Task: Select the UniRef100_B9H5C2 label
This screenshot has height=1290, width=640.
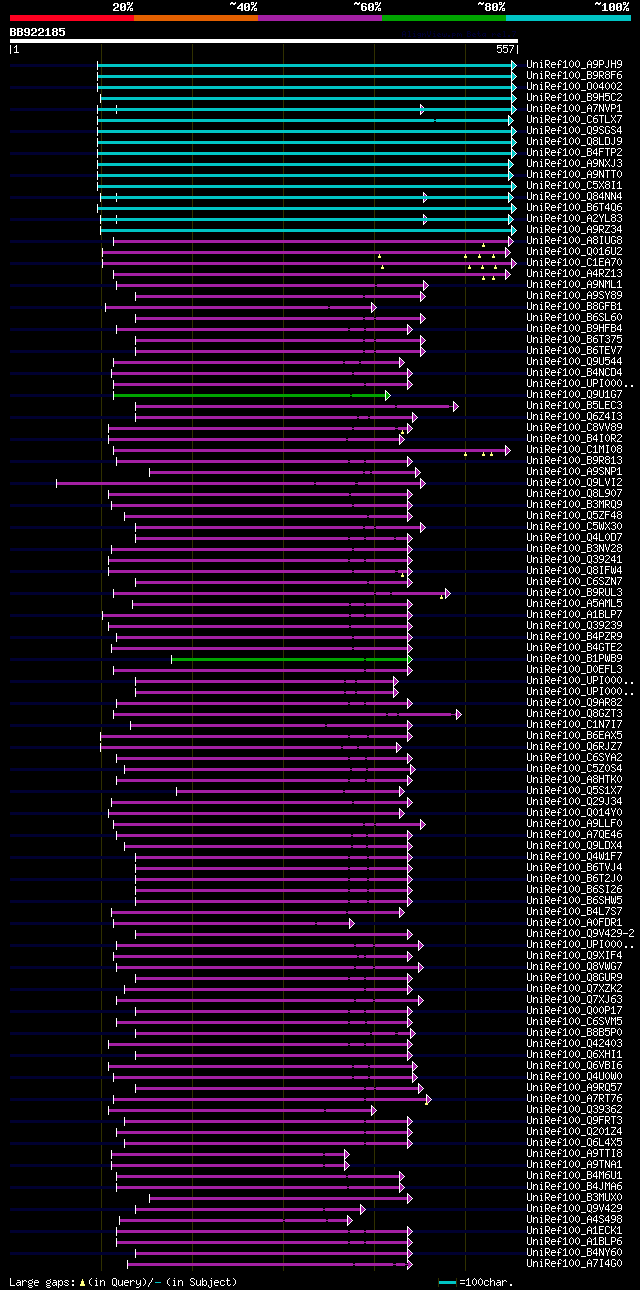Action: click(x=574, y=98)
